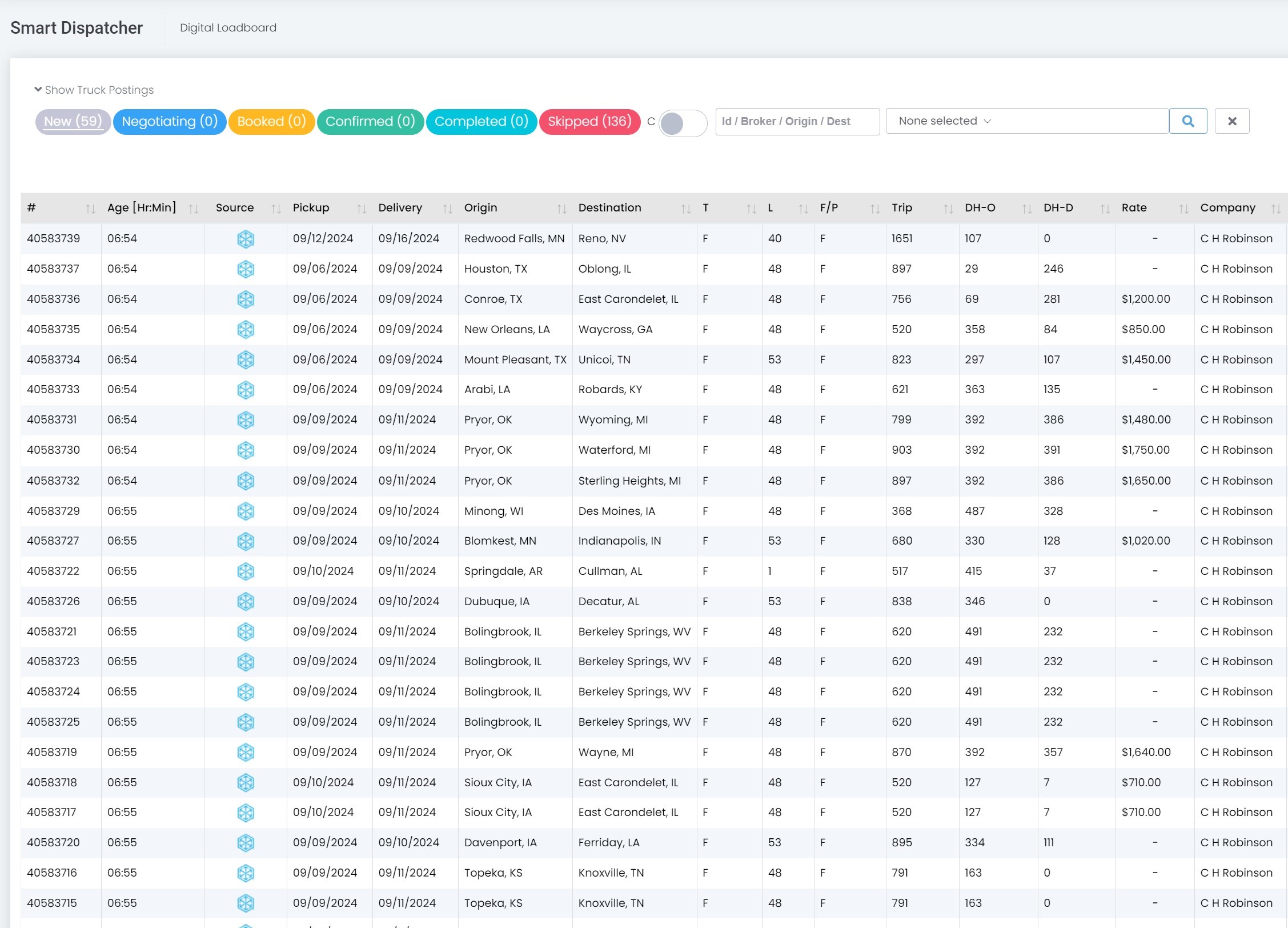The width and height of the screenshot is (1288, 928).
Task: Click the snowflake source icon for load 40583727
Action: click(x=246, y=541)
